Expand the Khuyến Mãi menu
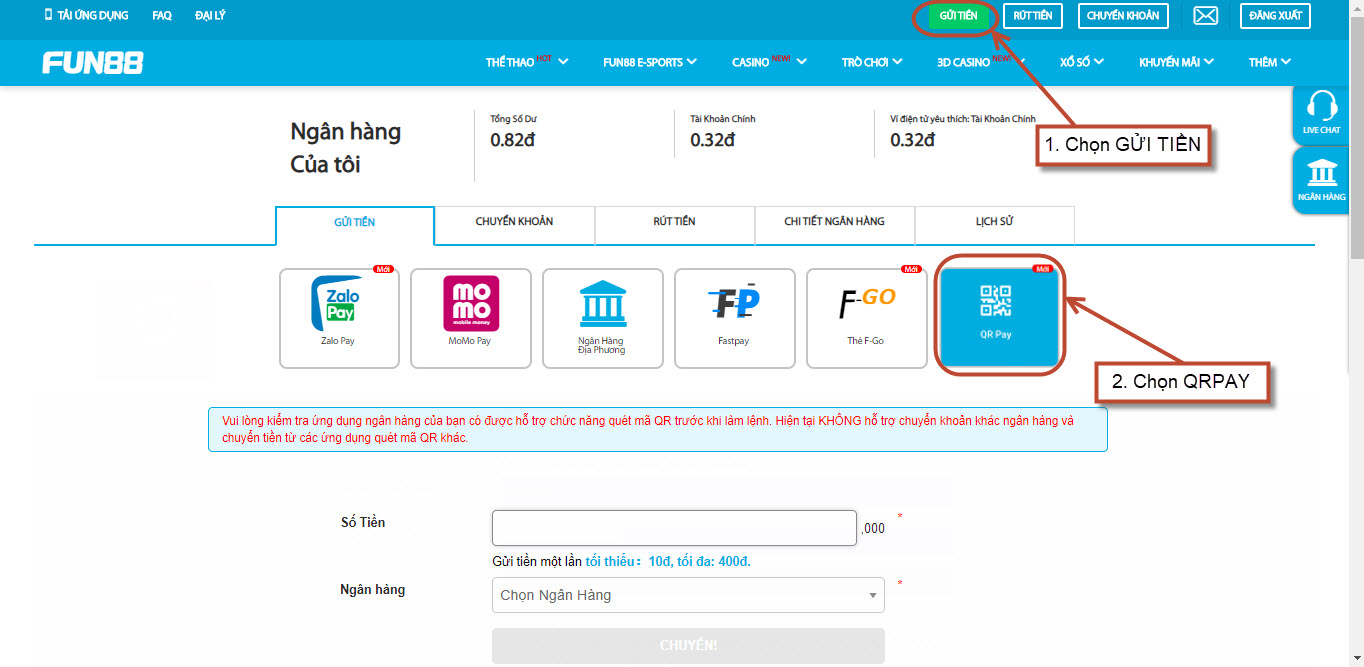The width and height of the screenshot is (1364, 667). (1176, 62)
